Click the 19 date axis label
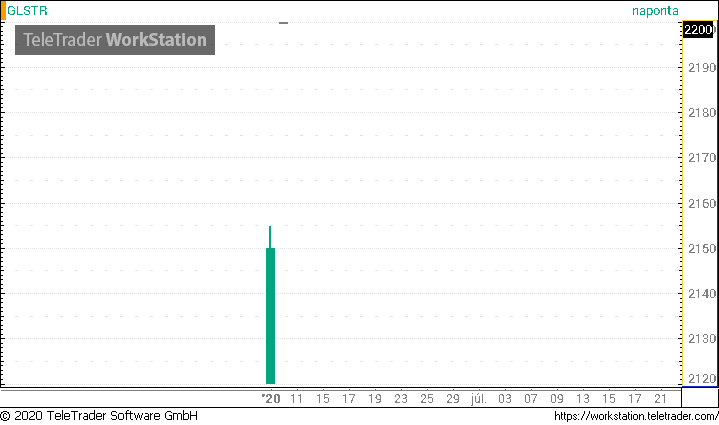This screenshot has width=719, height=425. (375, 398)
